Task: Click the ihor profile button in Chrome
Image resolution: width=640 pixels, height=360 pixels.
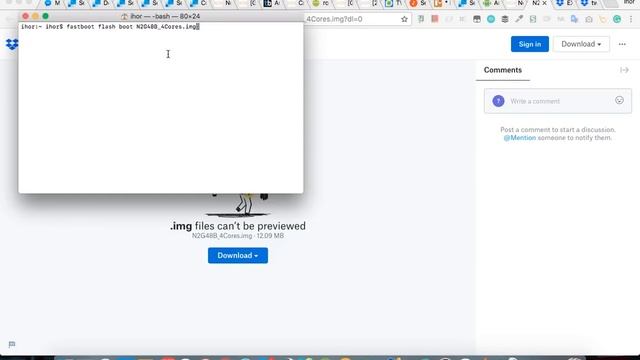Action: point(629,2)
